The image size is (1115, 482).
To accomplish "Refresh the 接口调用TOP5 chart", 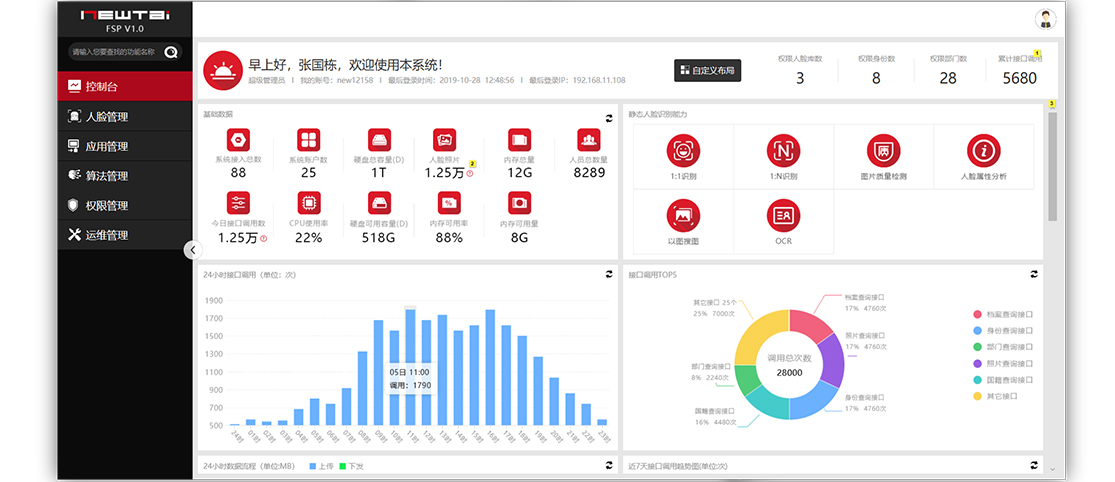I will click(x=1034, y=274).
